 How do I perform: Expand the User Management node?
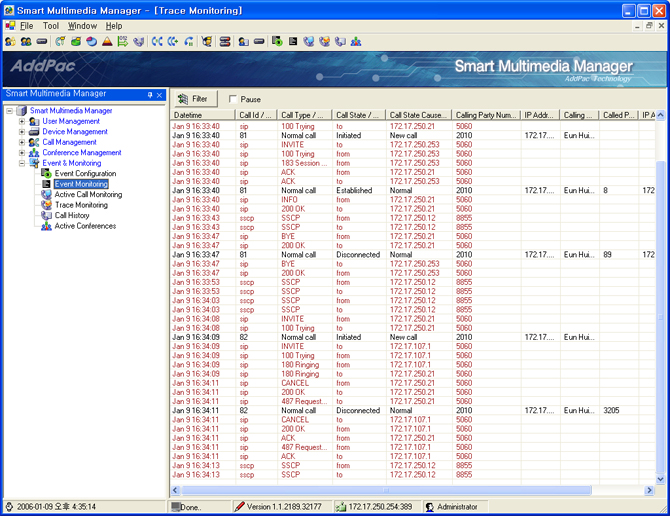[x=22, y=121]
